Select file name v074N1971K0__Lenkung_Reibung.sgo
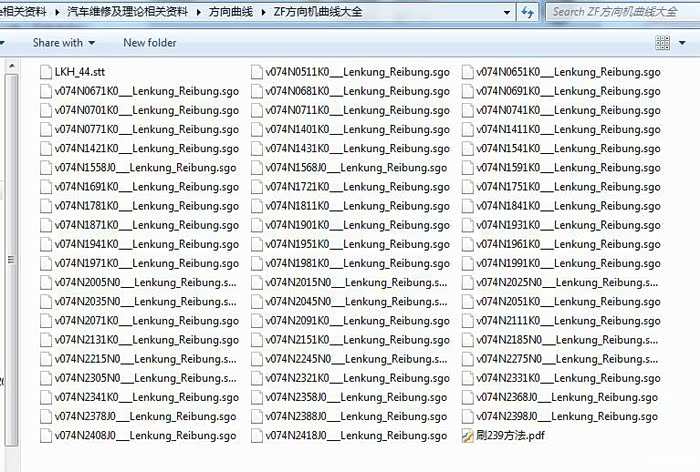Screen dimensions: 700x472 point(147,264)
